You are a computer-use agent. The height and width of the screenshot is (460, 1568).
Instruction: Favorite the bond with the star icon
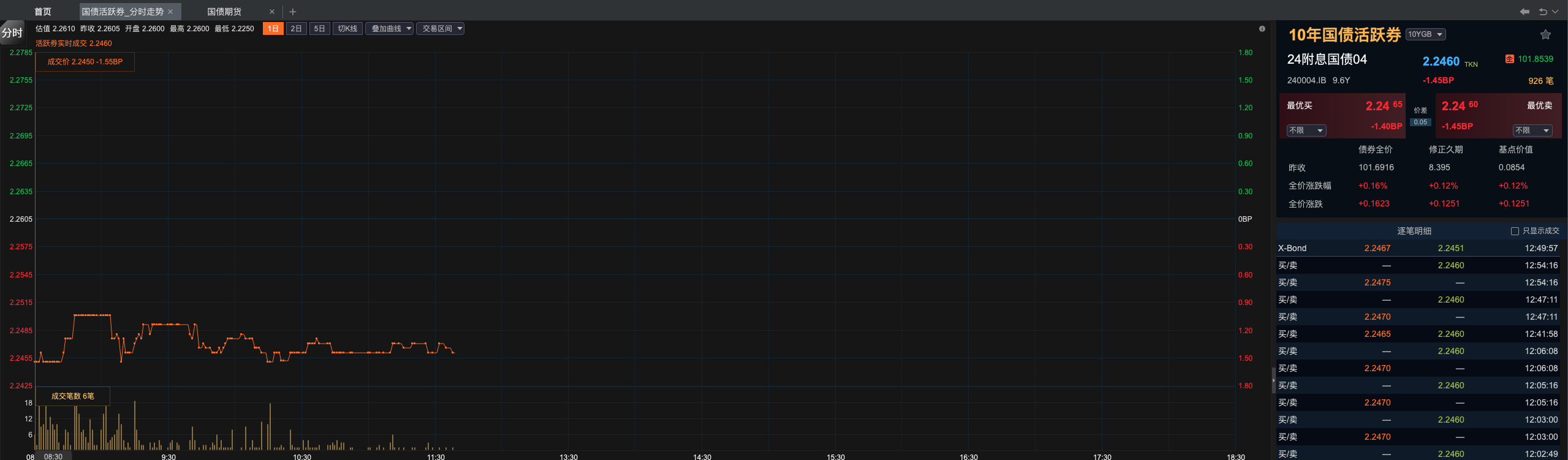[1545, 35]
